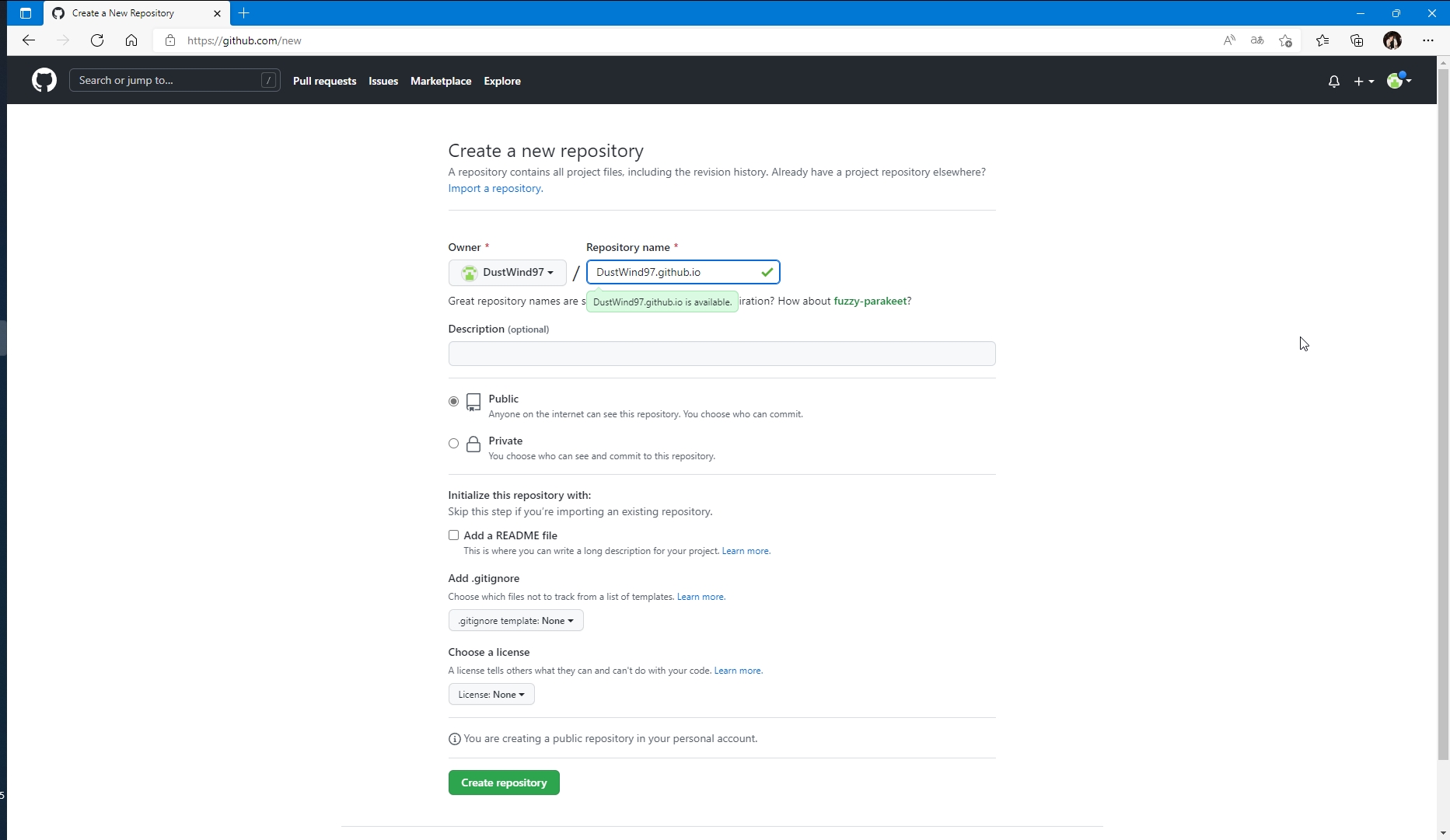This screenshot has height=840, width=1450.
Task: Check Add a README file
Action: click(453, 535)
